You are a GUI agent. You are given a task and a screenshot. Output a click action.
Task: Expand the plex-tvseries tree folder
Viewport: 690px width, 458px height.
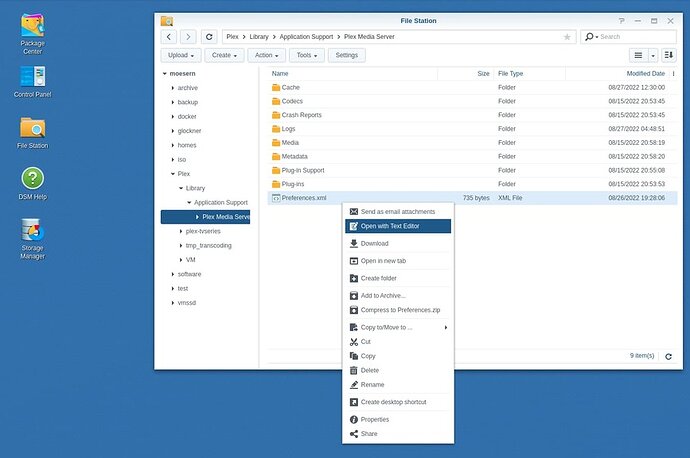181,231
